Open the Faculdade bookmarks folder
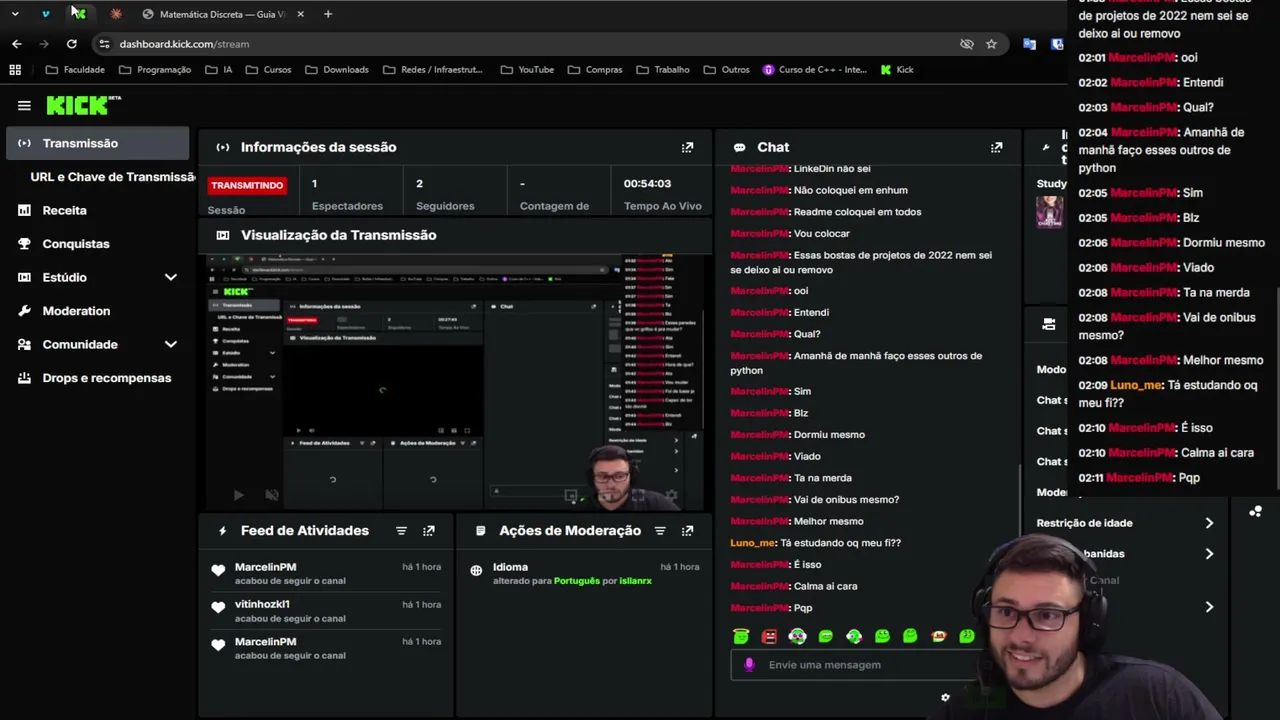The image size is (1280, 720). 75,70
